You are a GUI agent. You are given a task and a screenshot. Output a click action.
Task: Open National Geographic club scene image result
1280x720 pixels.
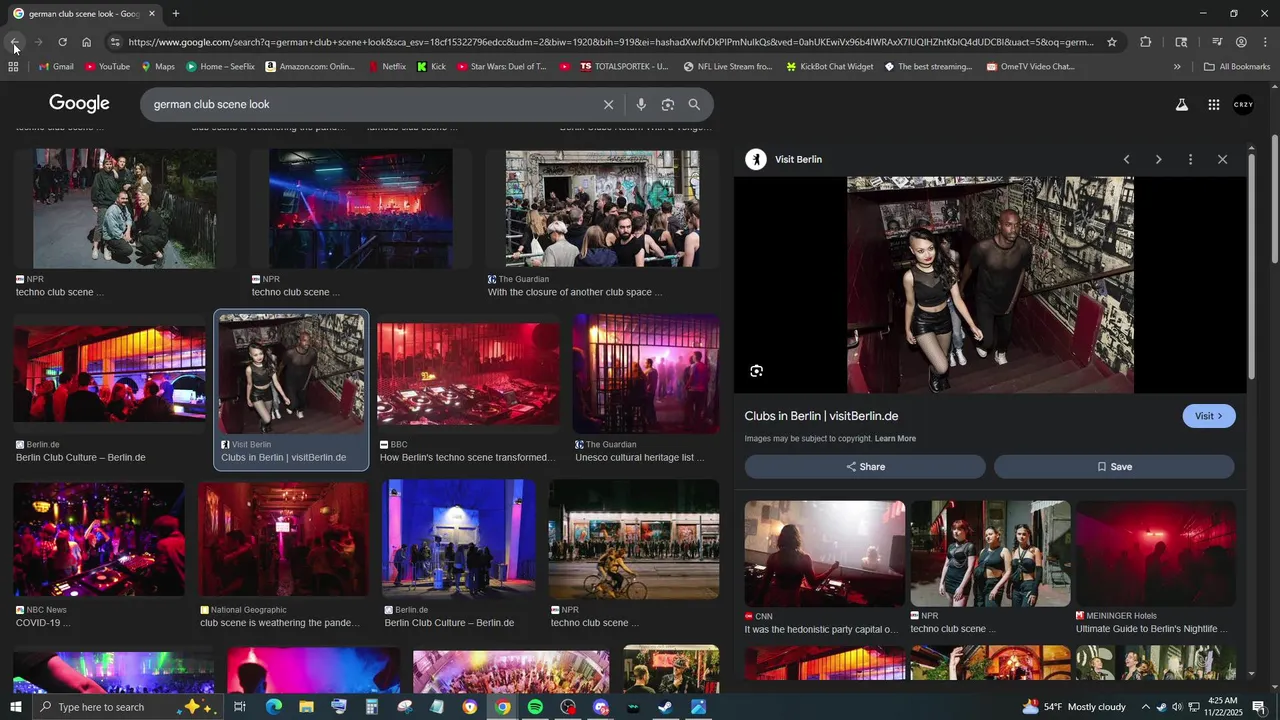click(284, 540)
